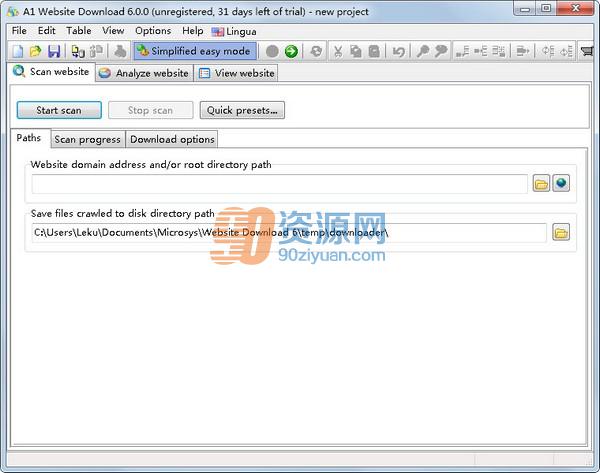Viewport: 600px width, 473px height.
Task: Paste using the toolbar paste icon
Action: [x=374, y=51]
